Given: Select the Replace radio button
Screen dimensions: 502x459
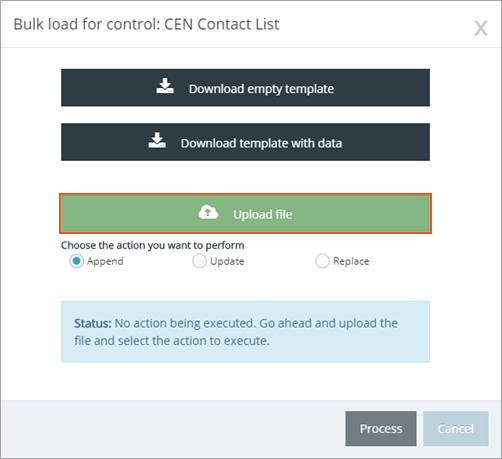Looking at the screenshot, I should click(322, 261).
